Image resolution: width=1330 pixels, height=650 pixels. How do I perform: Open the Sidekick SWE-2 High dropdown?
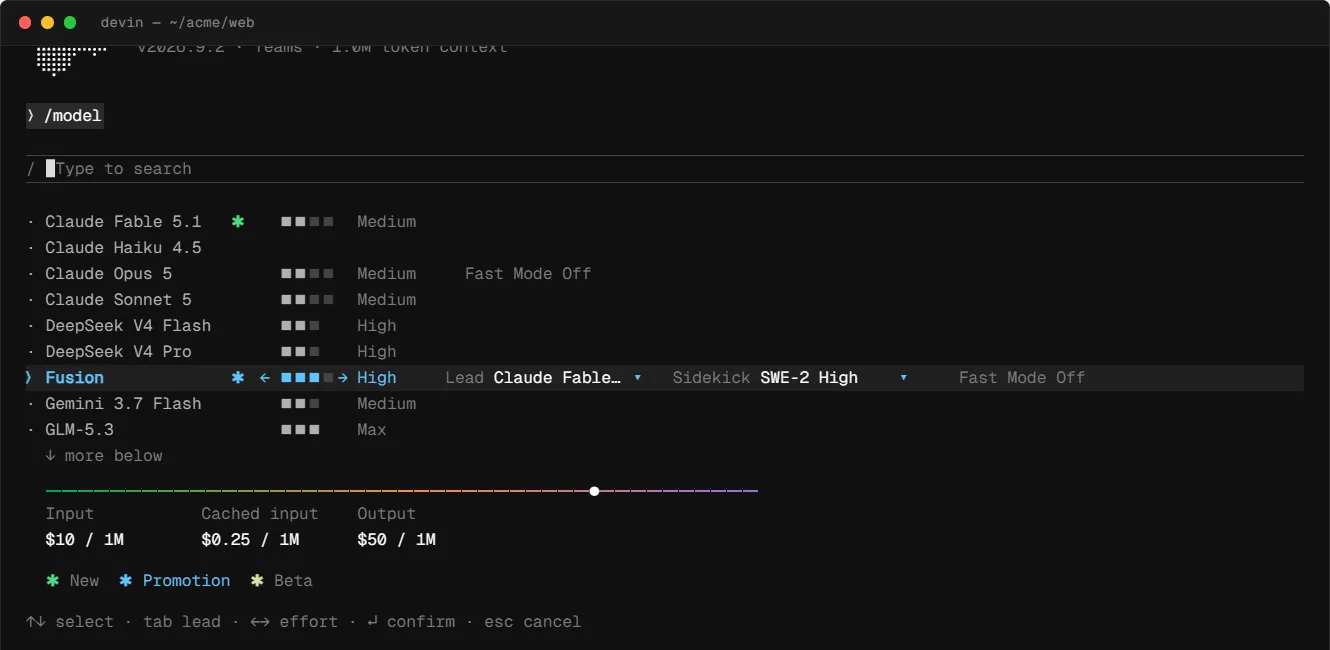[x=790, y=377]
